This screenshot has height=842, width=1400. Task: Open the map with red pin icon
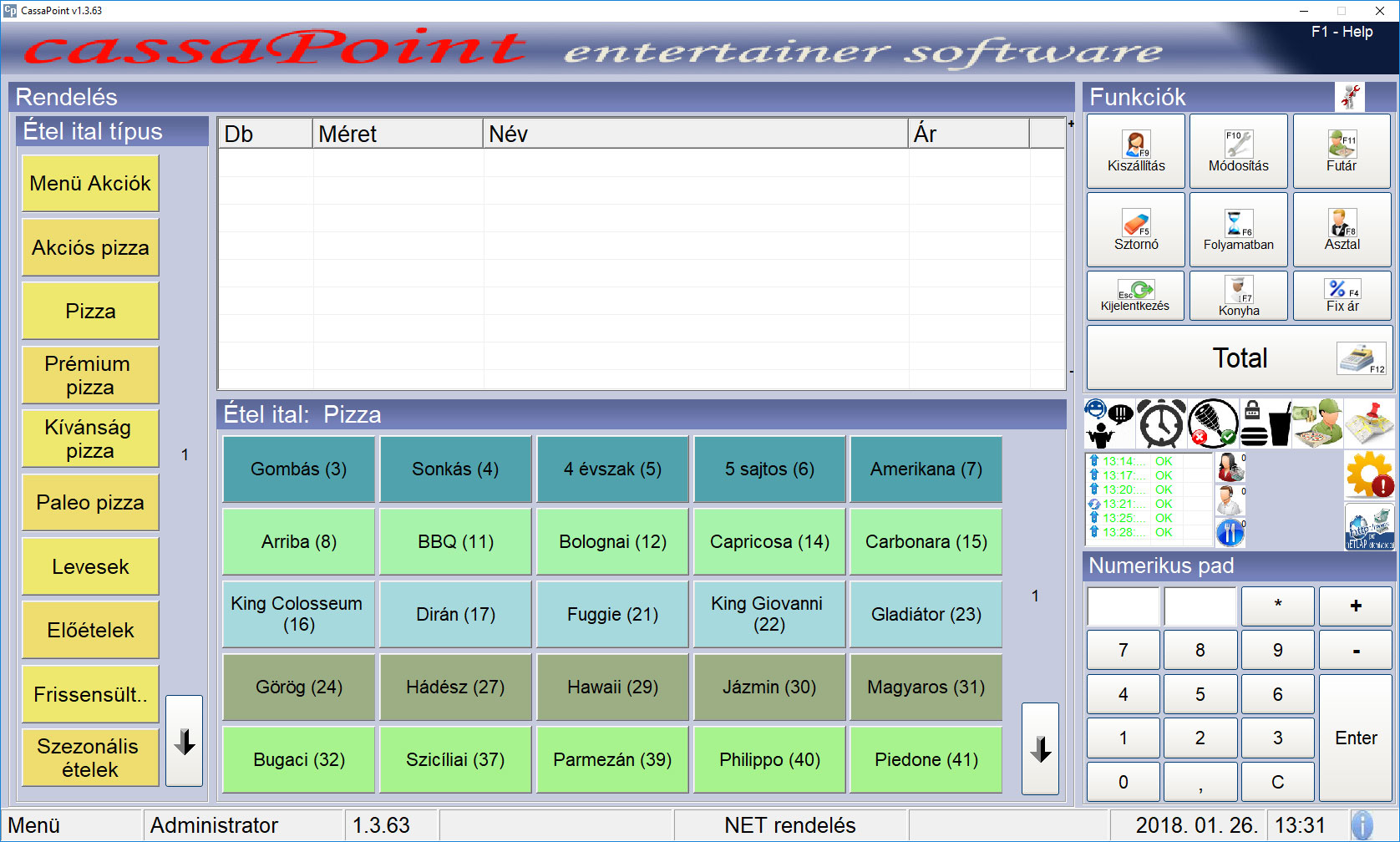click(1369, 424)
